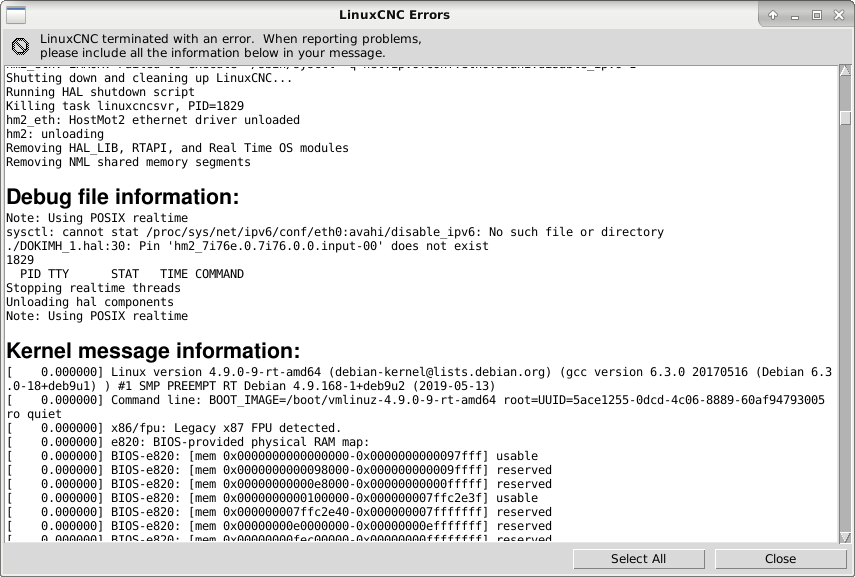Click line 'Unloading hal components'
Screen dimensions: 855x577
(x=90, y=302)
